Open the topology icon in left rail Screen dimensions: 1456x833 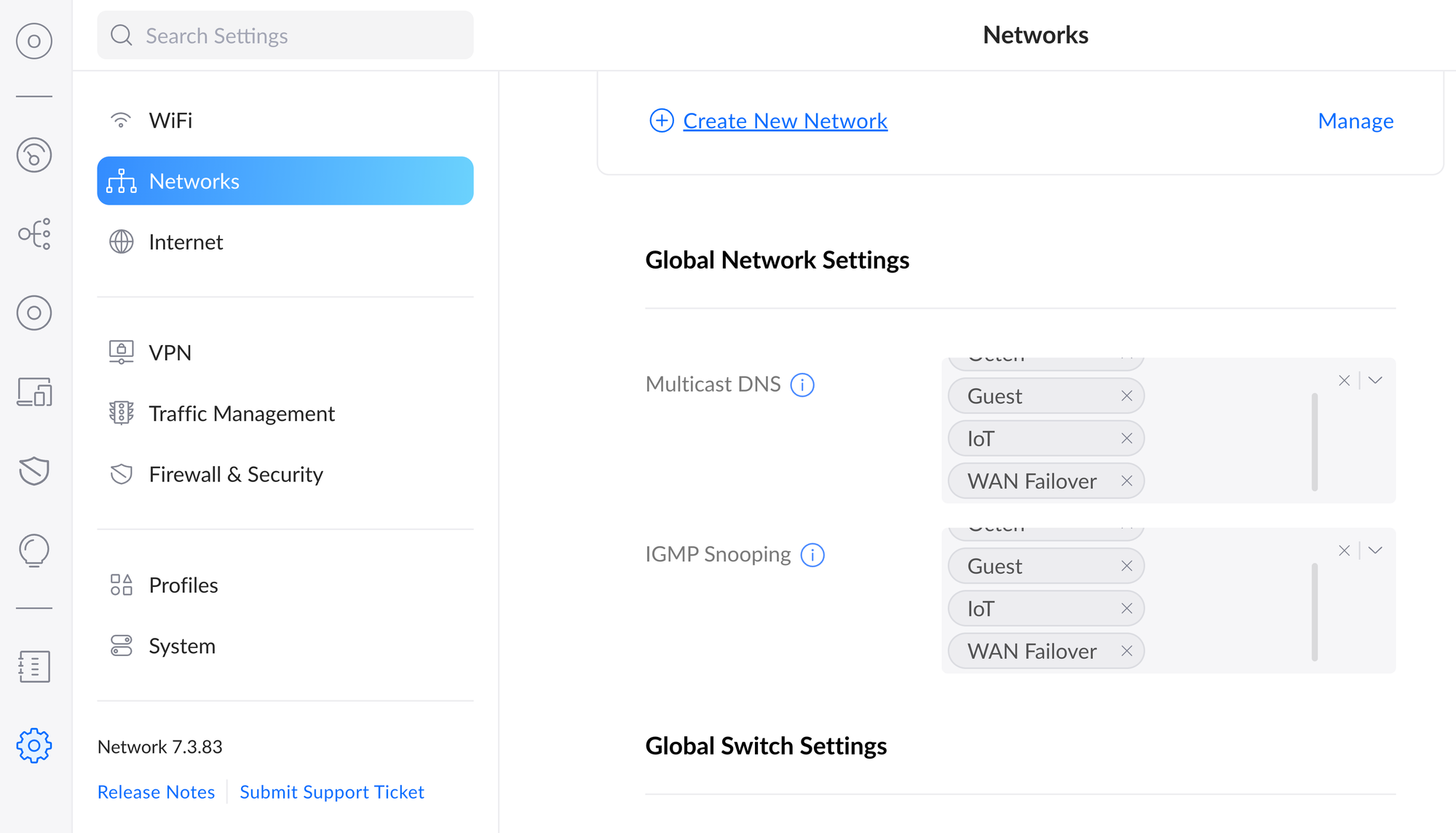tap(34, 234)
